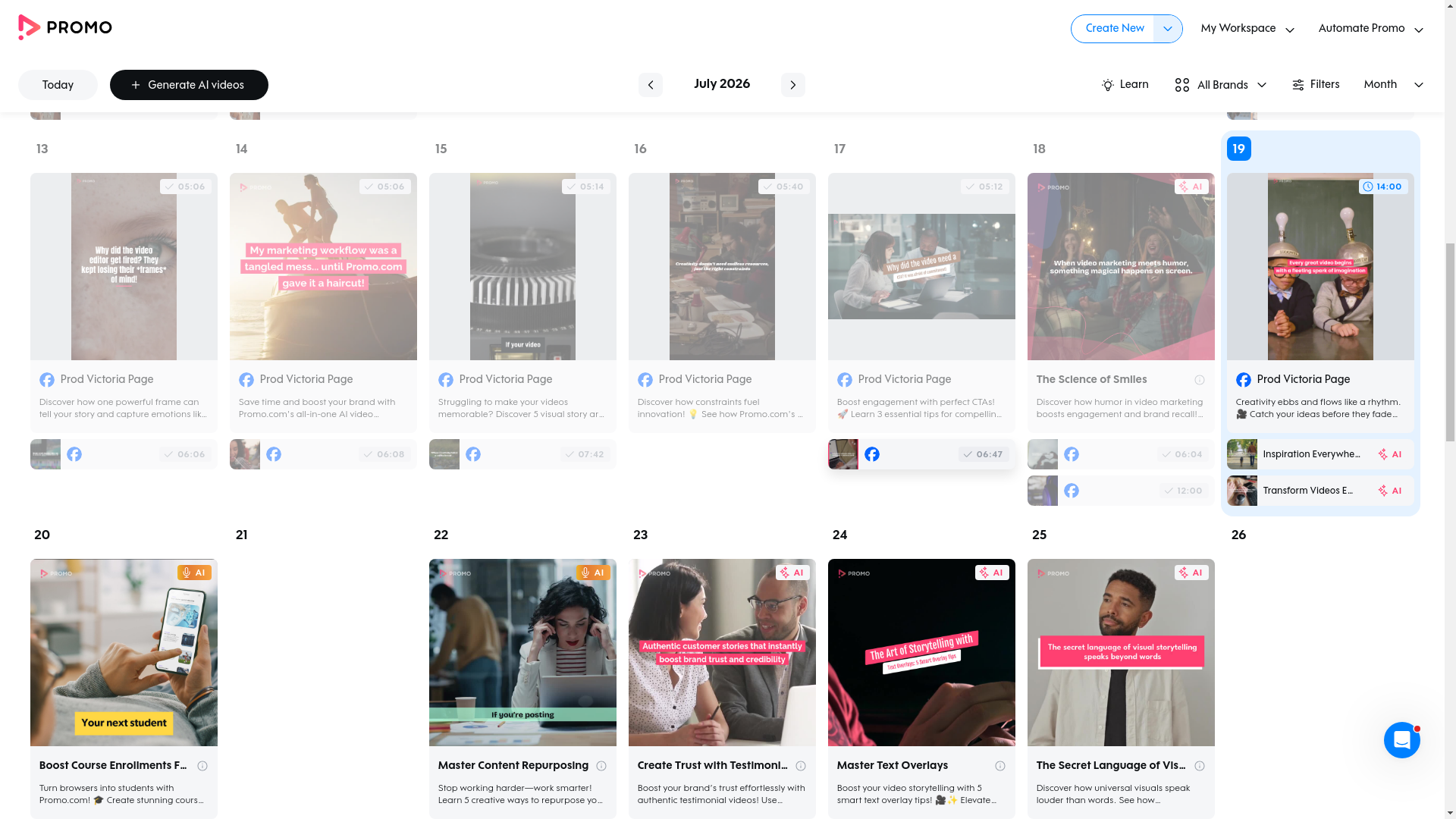The image size is (1456, 819).
Task: Click AI badge on Inspiration Everywhere item
Action: point(1390,454)
